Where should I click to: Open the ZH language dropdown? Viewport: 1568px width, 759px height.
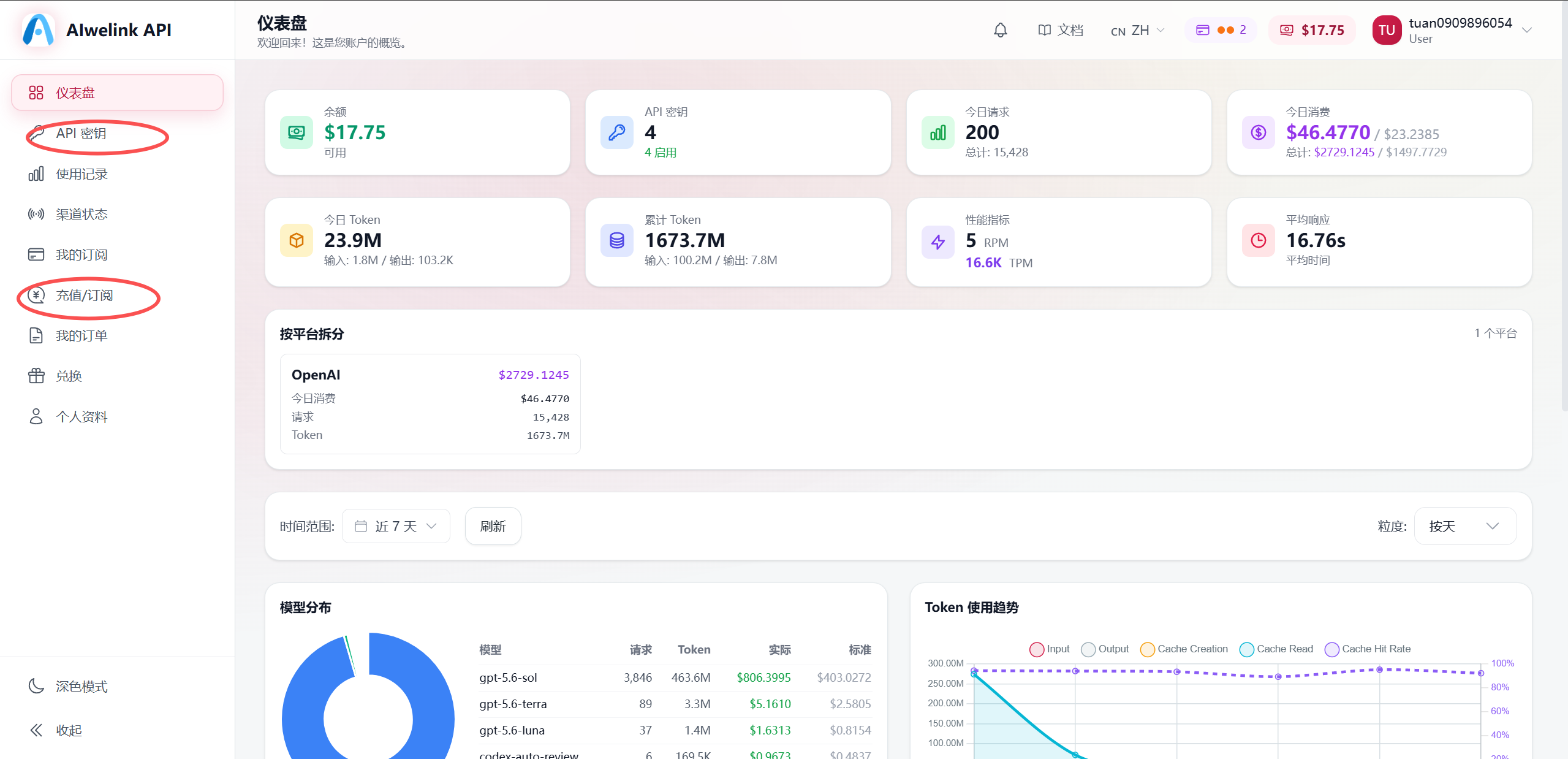click(1137, 30)
